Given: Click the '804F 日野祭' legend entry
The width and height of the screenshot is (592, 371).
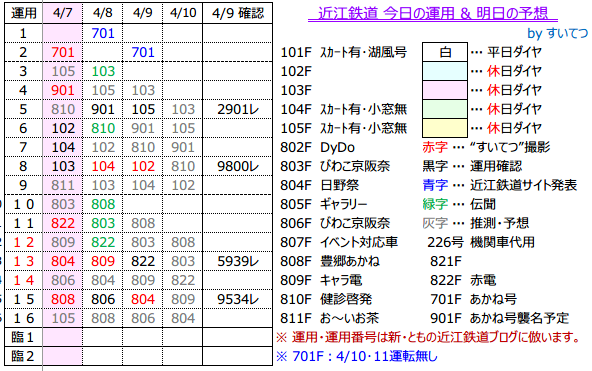Looking at the screenshot, I should pyautogui.click(x=319, y=185).
